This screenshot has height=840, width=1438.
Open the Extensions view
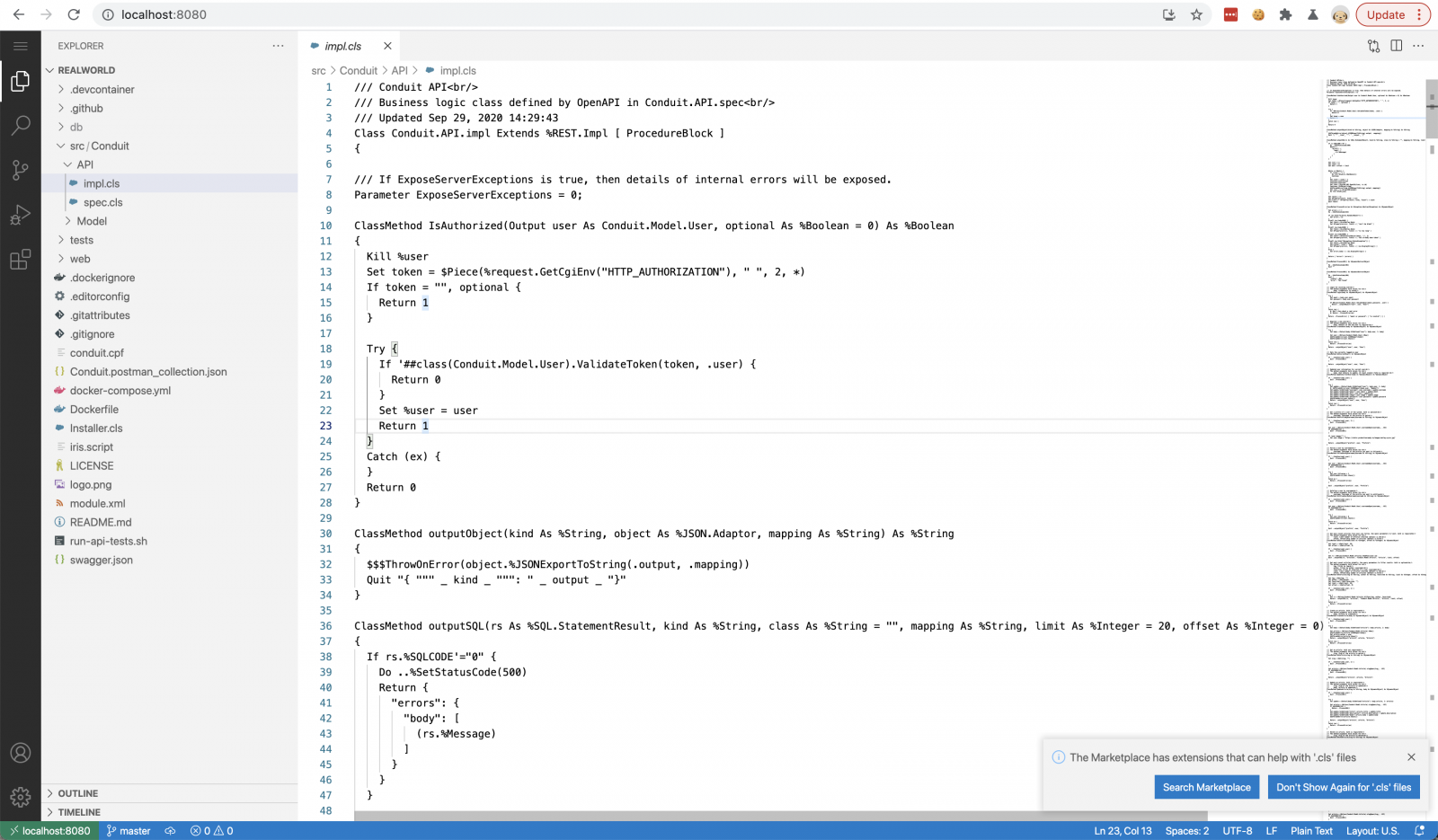click(x=20, y=261)
